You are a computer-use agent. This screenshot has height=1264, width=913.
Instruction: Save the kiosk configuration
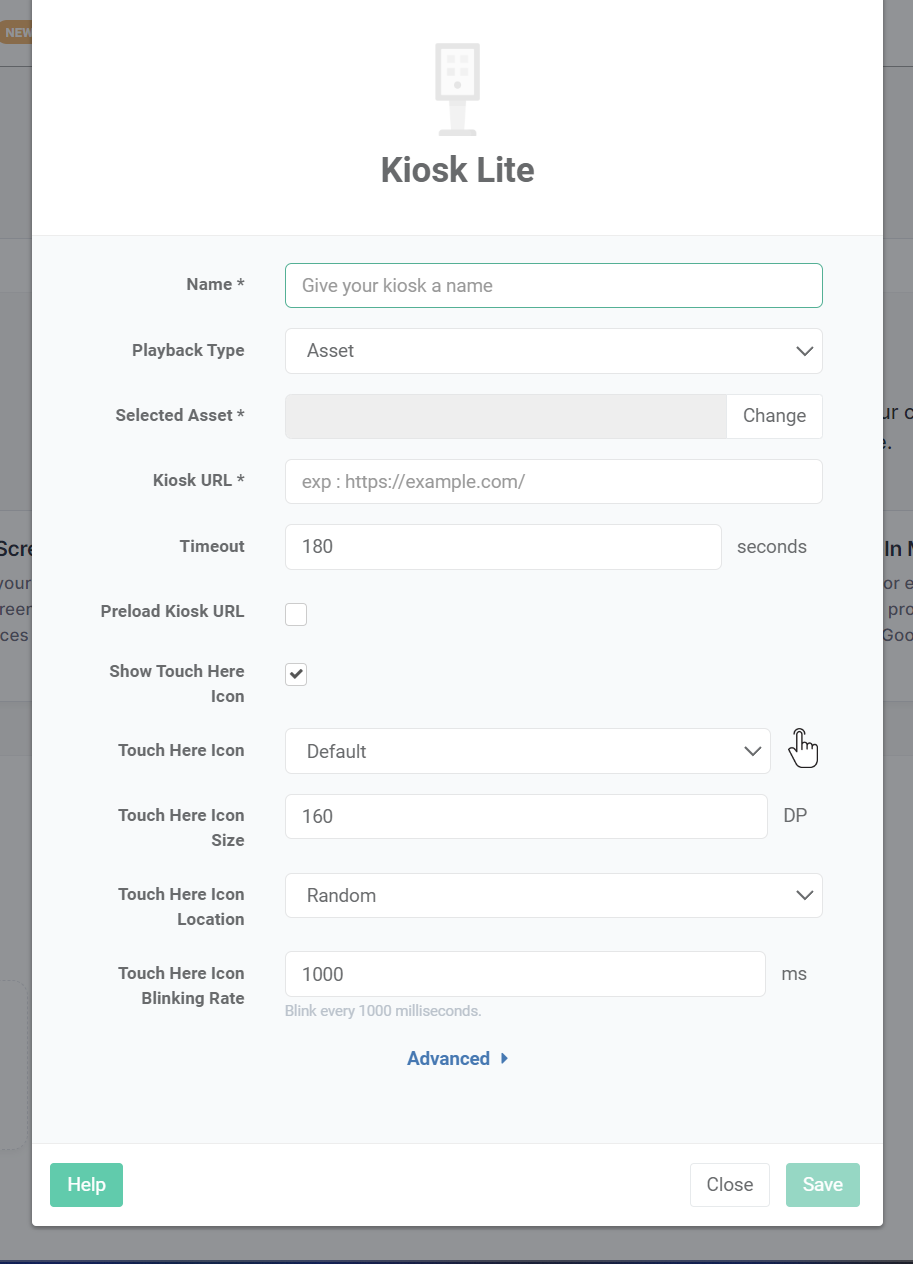pyautogui.click(x=822, y=1184)
